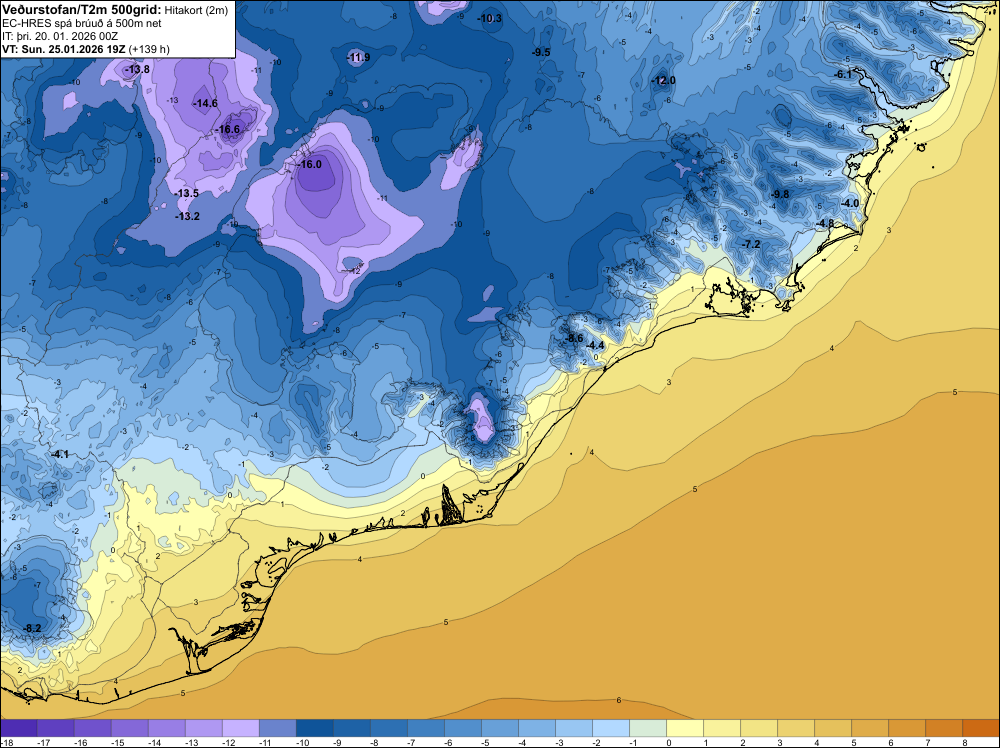
Task: Click the bold -6.1 temperature label
Action: 843,75
